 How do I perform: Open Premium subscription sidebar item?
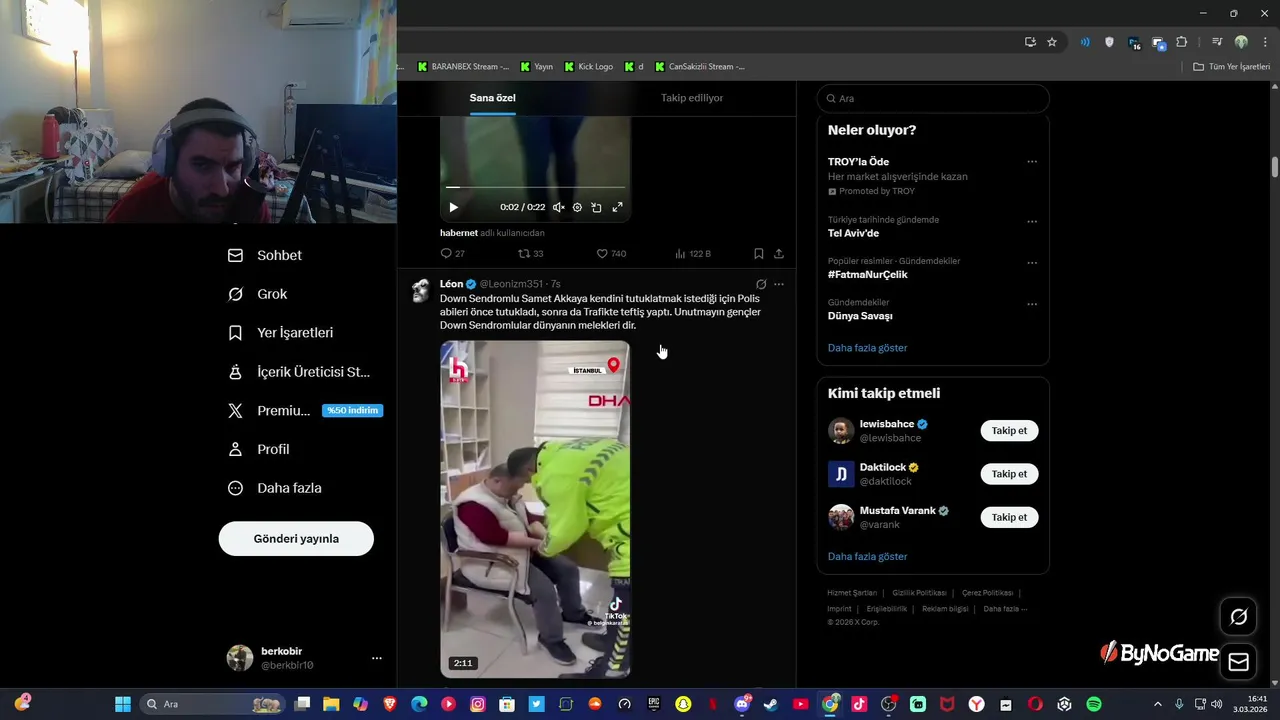click(x=304, y=410)
